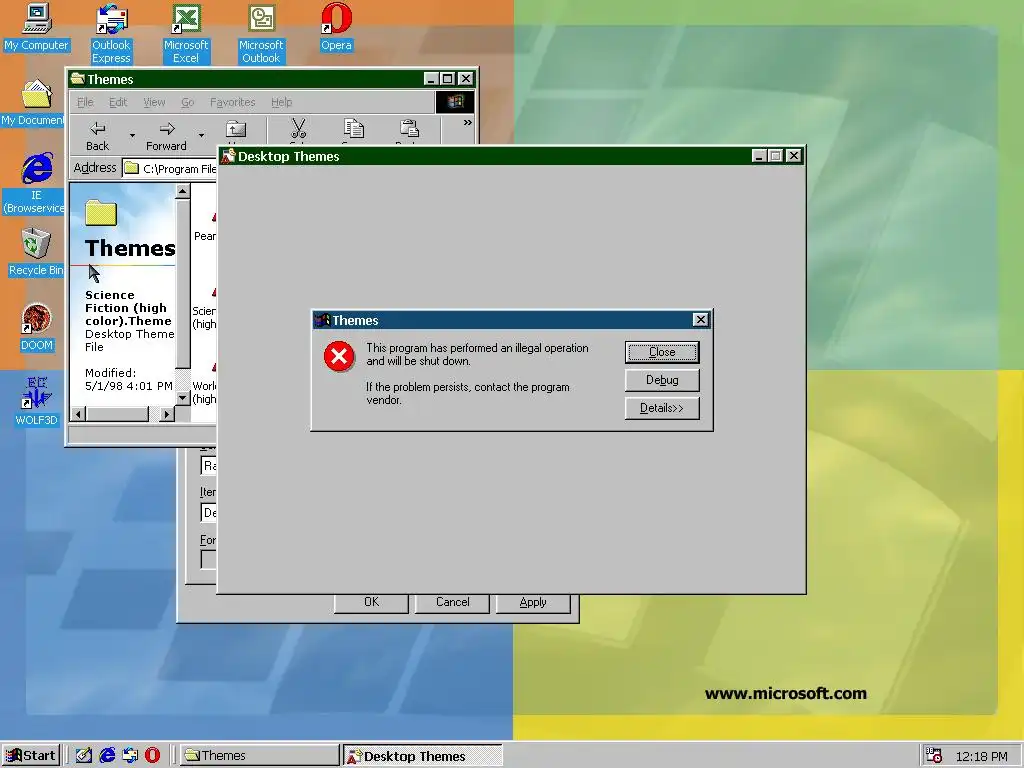The image size is (1024, 768).
Task: Click Copy icon in Themes toolbar
Action: coord(353,131)
